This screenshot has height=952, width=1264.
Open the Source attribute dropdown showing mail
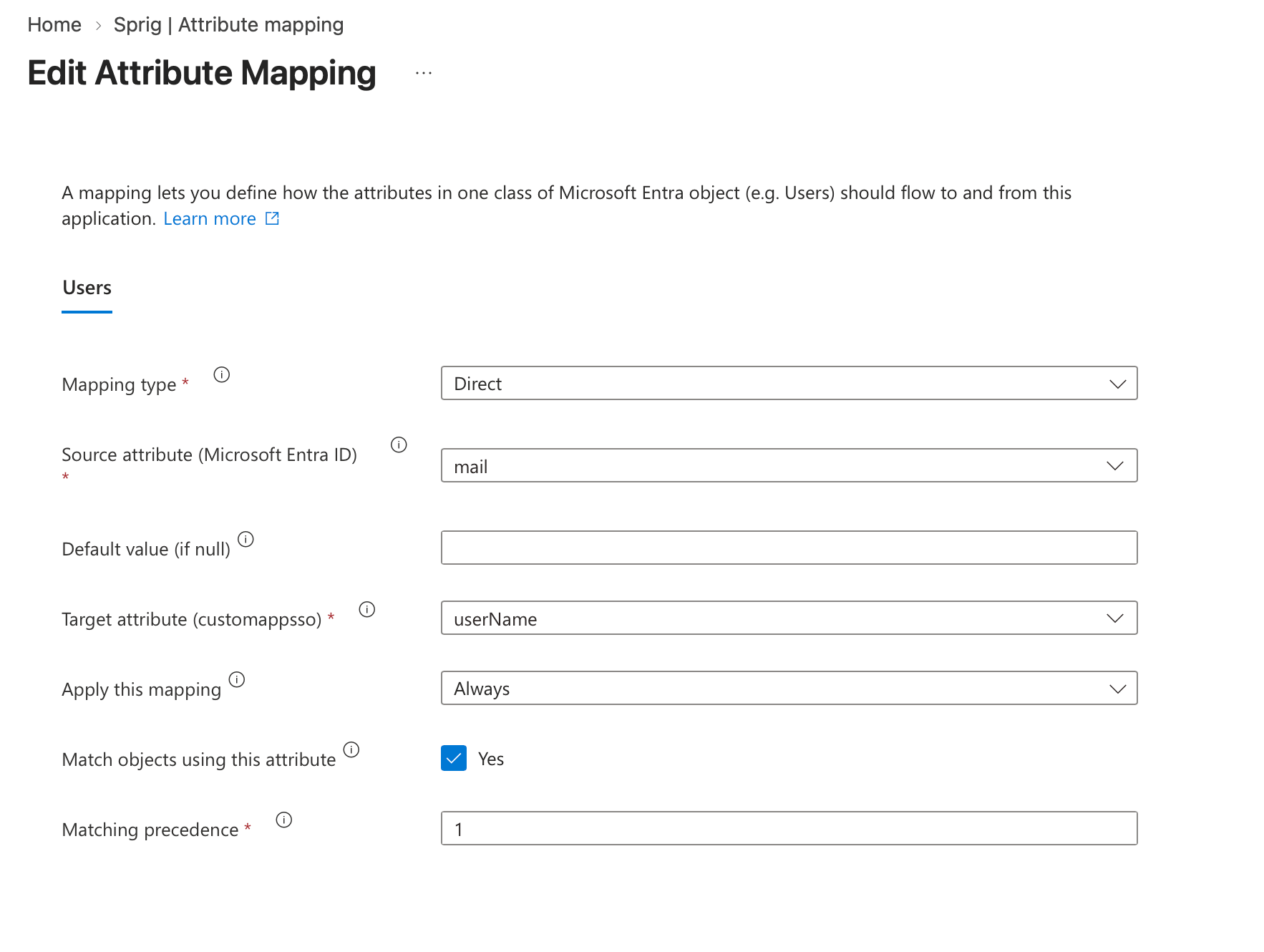789,465
